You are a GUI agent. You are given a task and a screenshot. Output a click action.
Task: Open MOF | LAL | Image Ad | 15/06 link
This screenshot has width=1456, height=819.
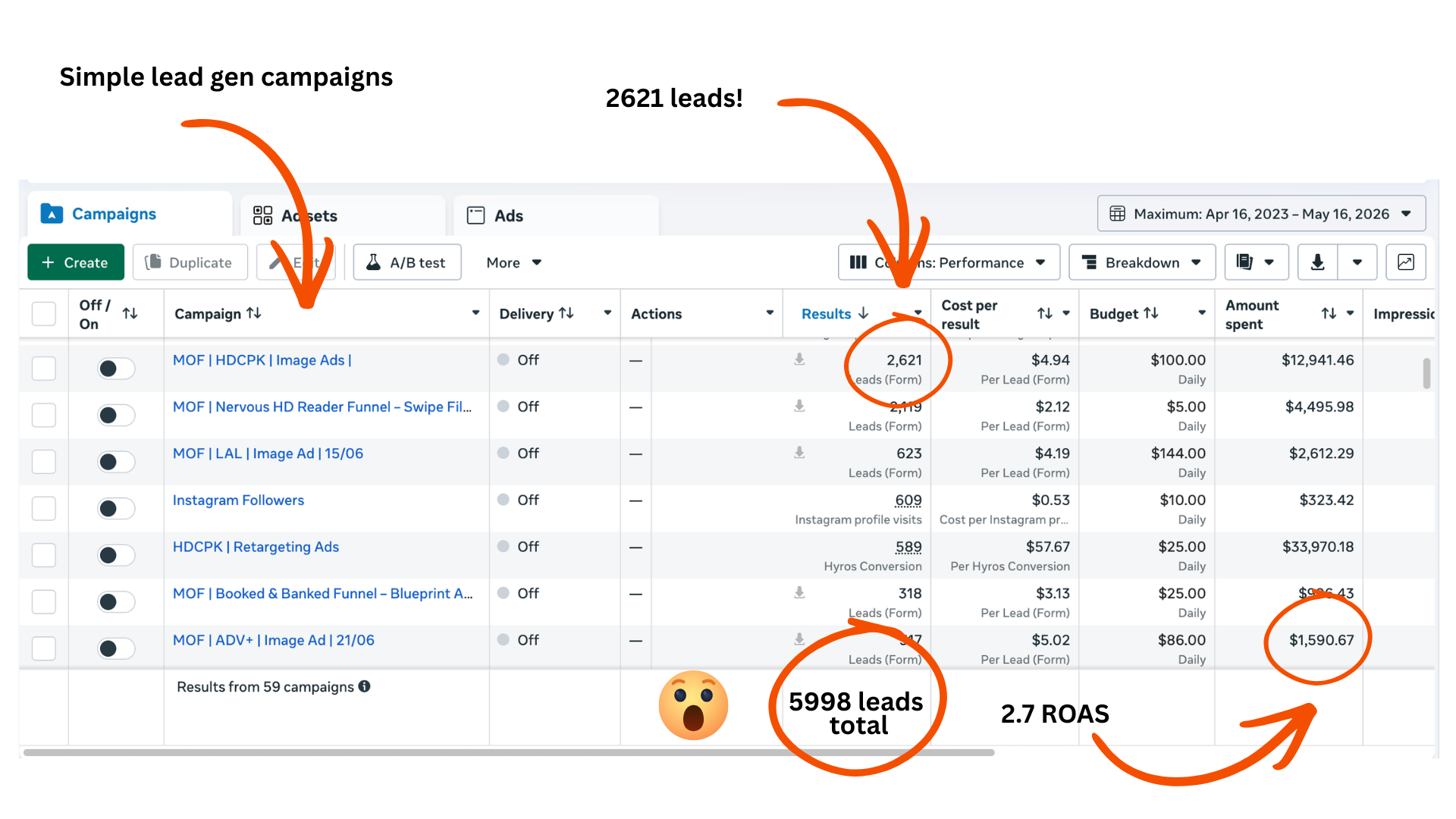(268, 453)
